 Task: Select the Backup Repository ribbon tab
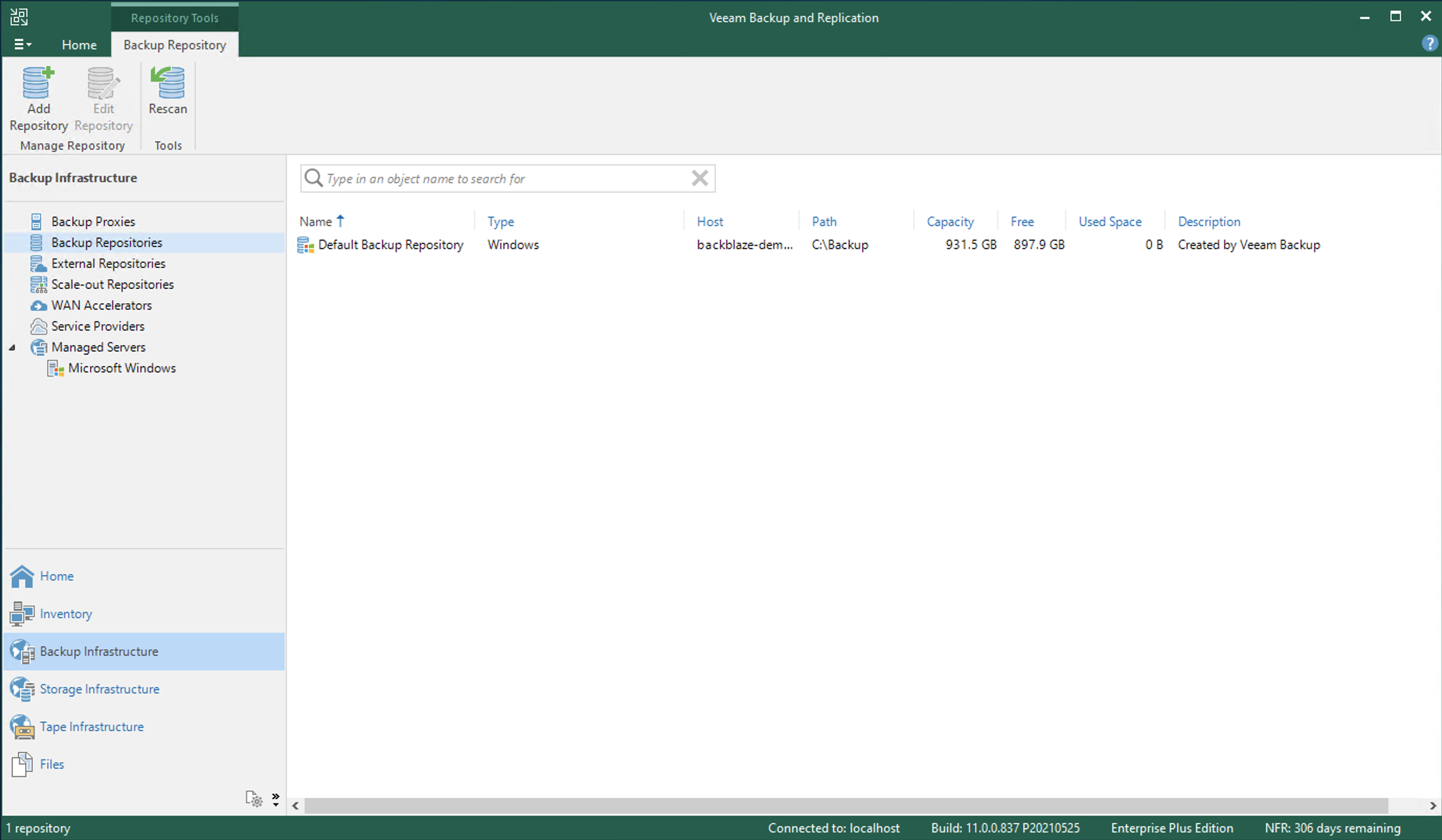(175, 44)
